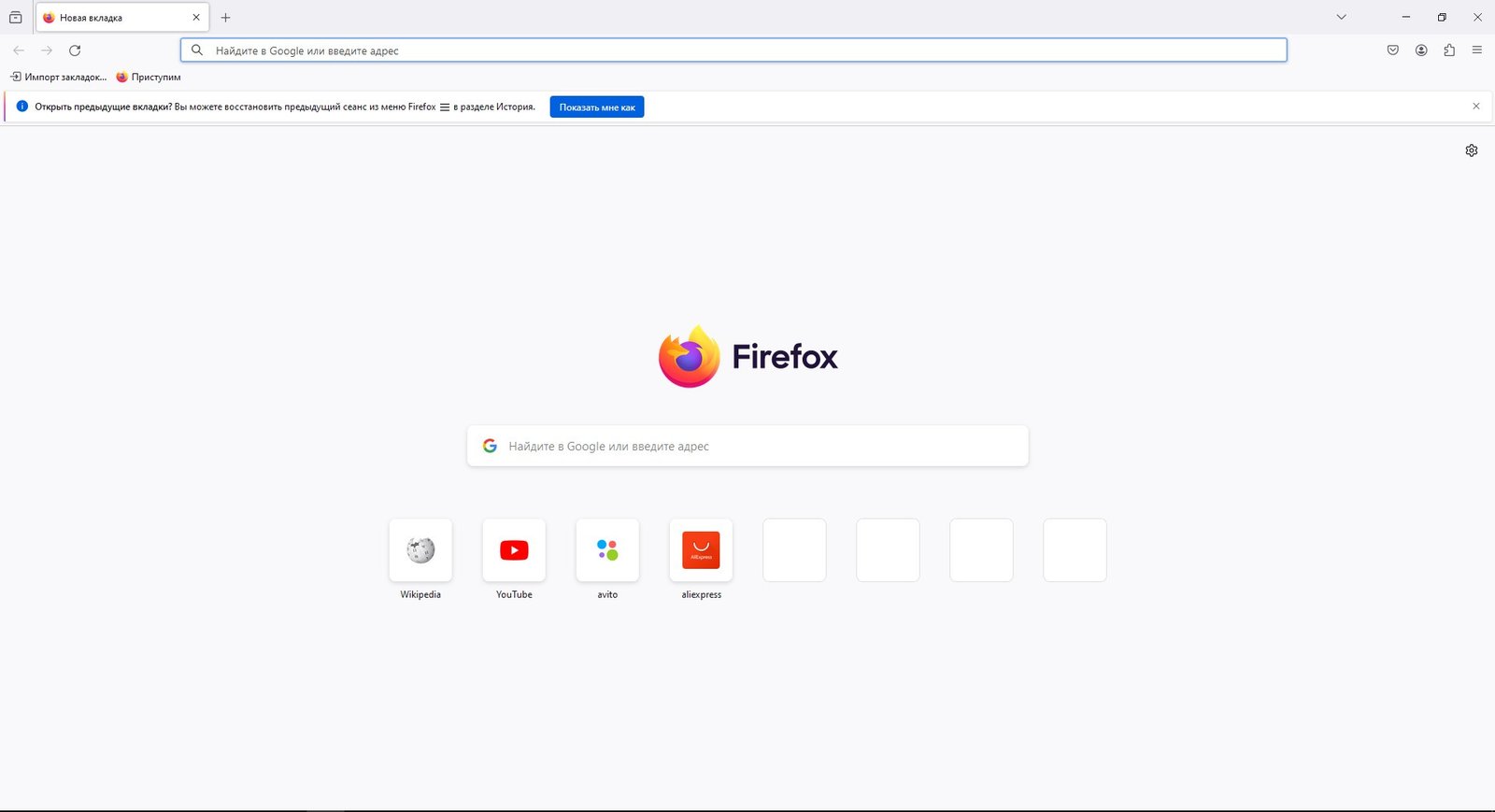Open the new tab page settings gear
The height and width of the screenshot is (812, 1495).
click(1471, 150)
